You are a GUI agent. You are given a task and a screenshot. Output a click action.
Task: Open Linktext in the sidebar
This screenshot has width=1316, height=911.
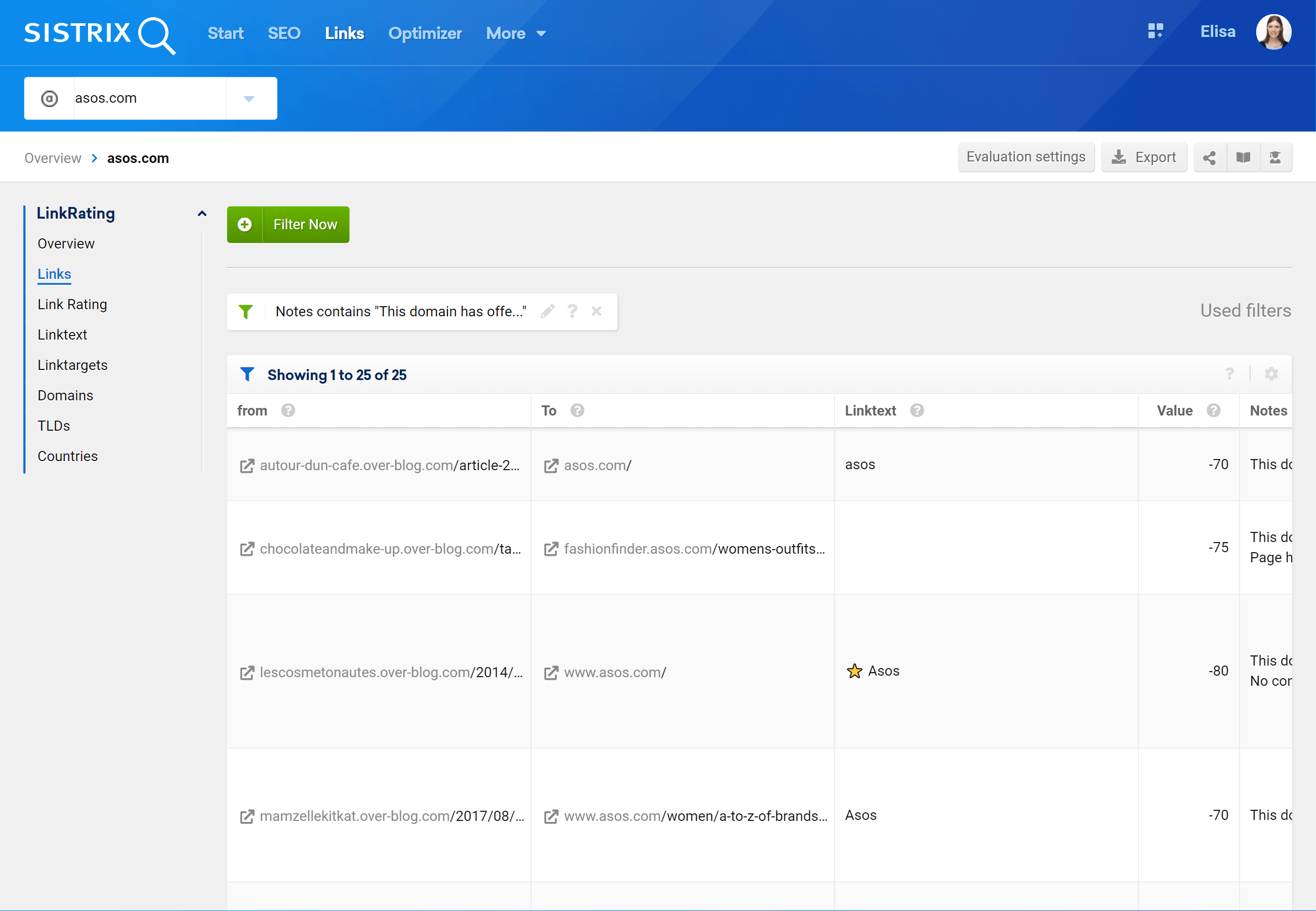coord(62,335)
